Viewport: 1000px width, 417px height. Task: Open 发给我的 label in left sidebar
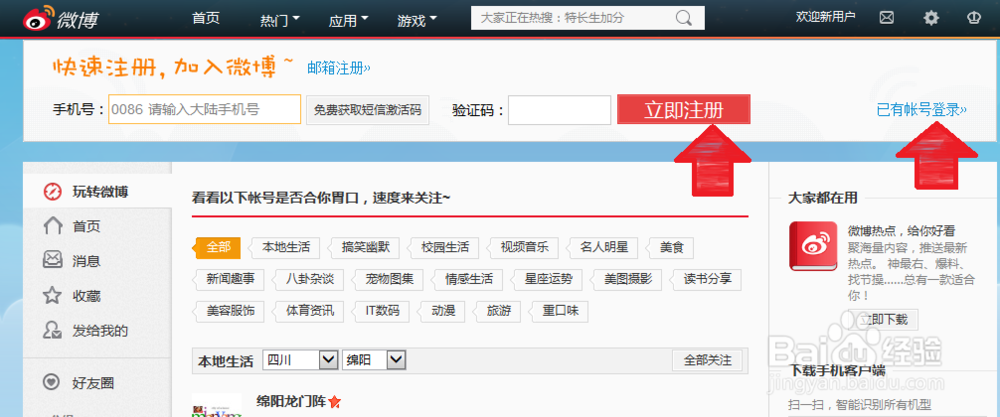coord(100,330)
